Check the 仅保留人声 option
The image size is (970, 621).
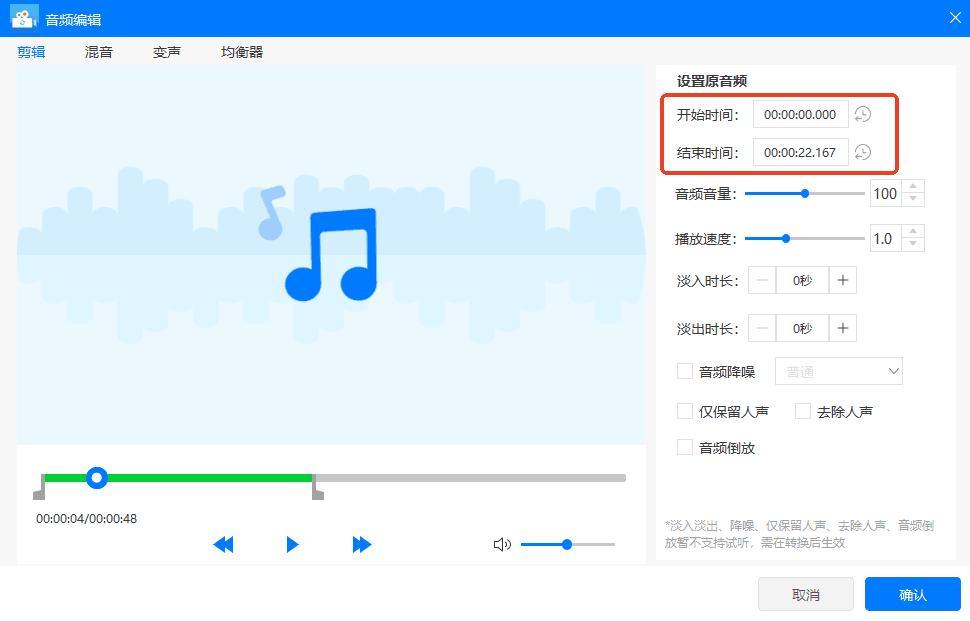pyautogui.click(x=685, y=411)
